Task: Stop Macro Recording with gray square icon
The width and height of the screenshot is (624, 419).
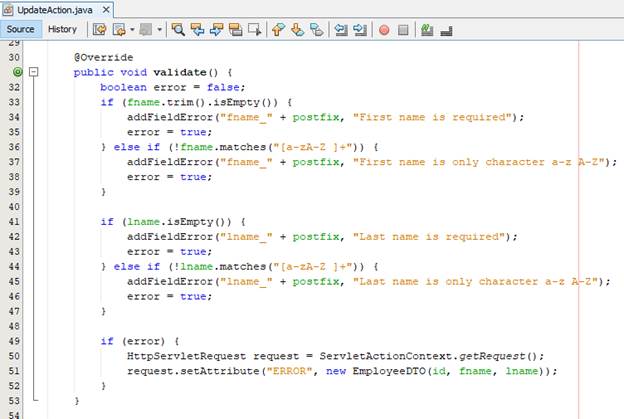Action: [x=403, y=30]
